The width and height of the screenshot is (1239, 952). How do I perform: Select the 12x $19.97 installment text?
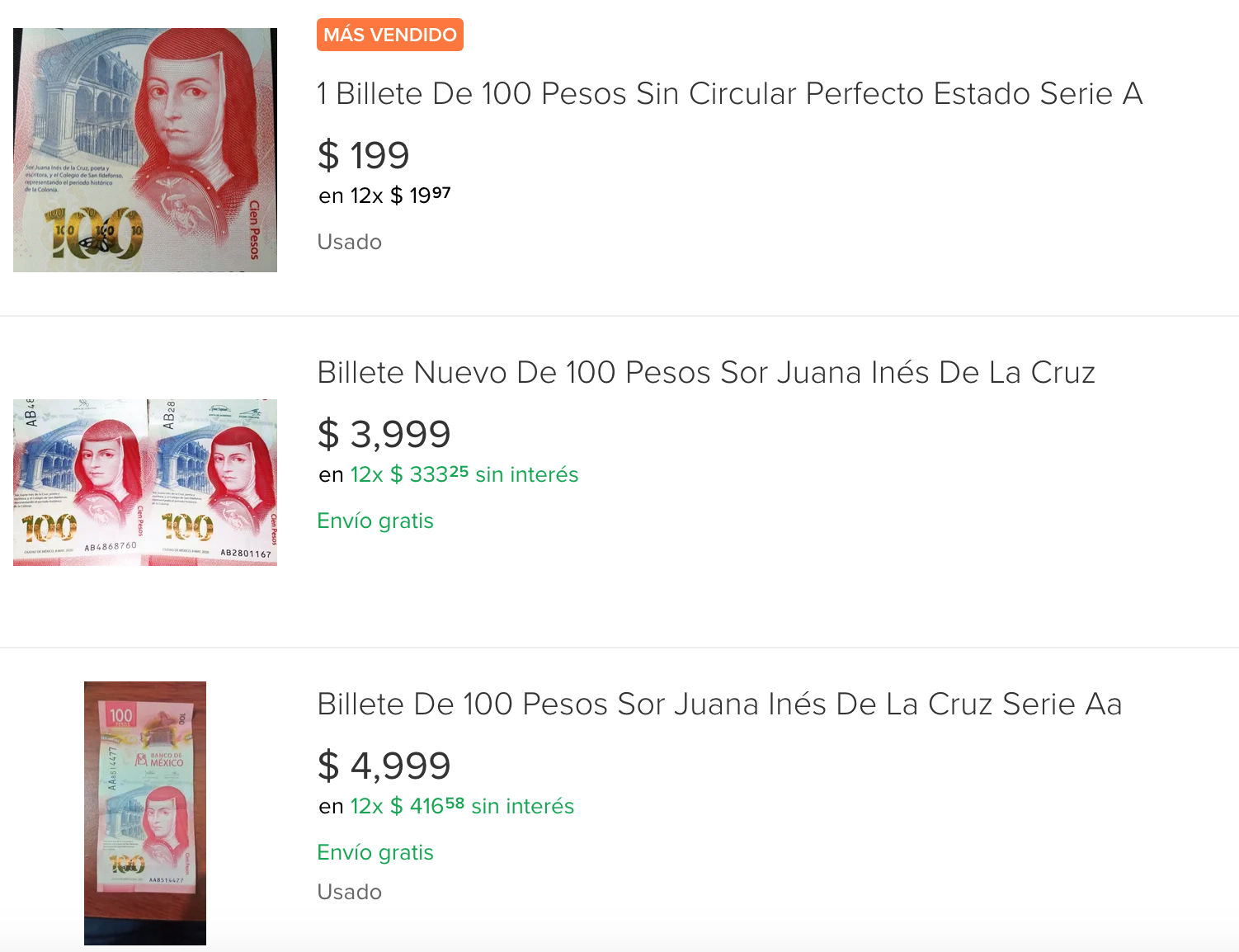click(x=384, y=196)
